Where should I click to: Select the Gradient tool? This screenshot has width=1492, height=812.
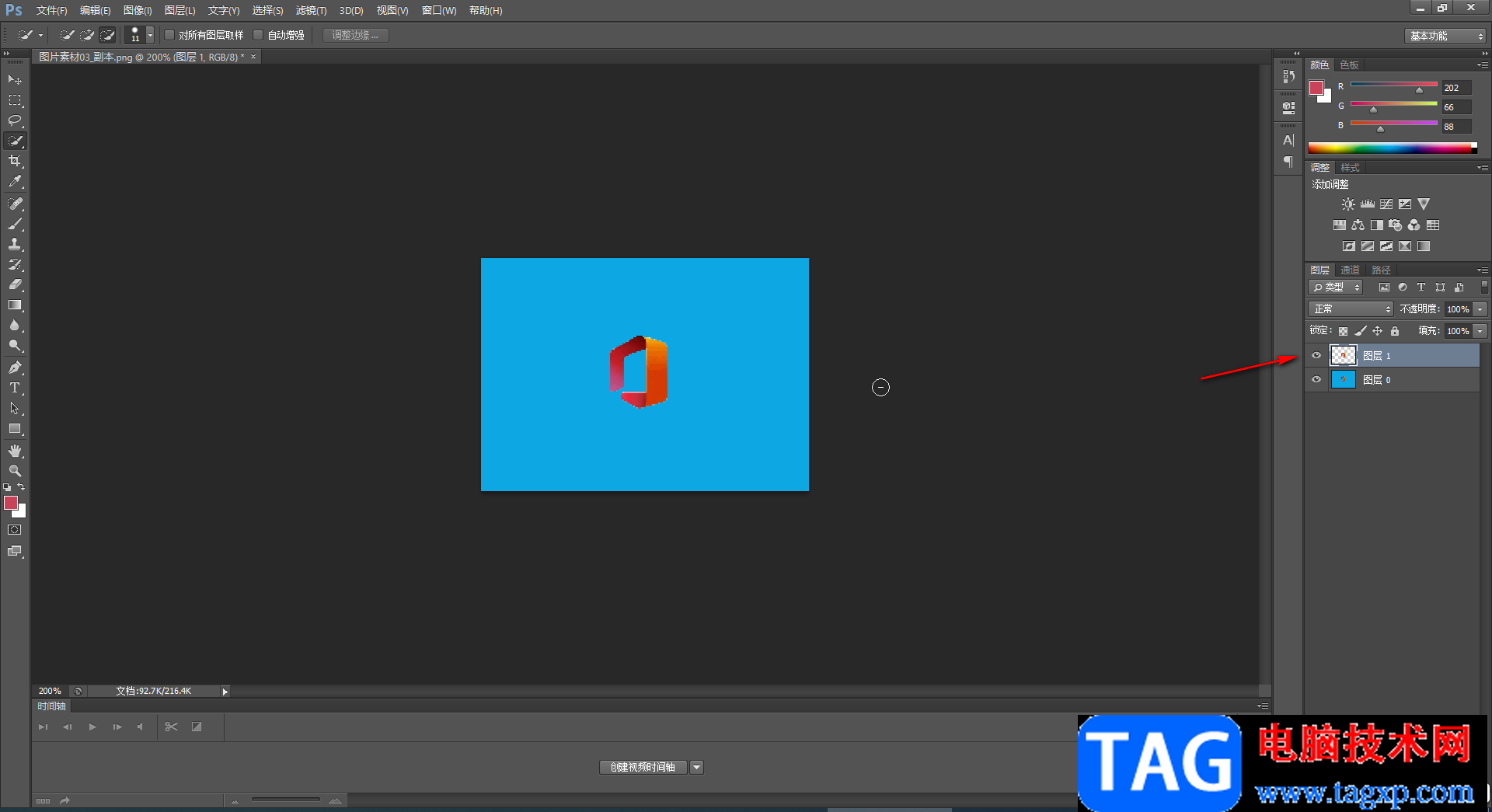click(15, 305)
